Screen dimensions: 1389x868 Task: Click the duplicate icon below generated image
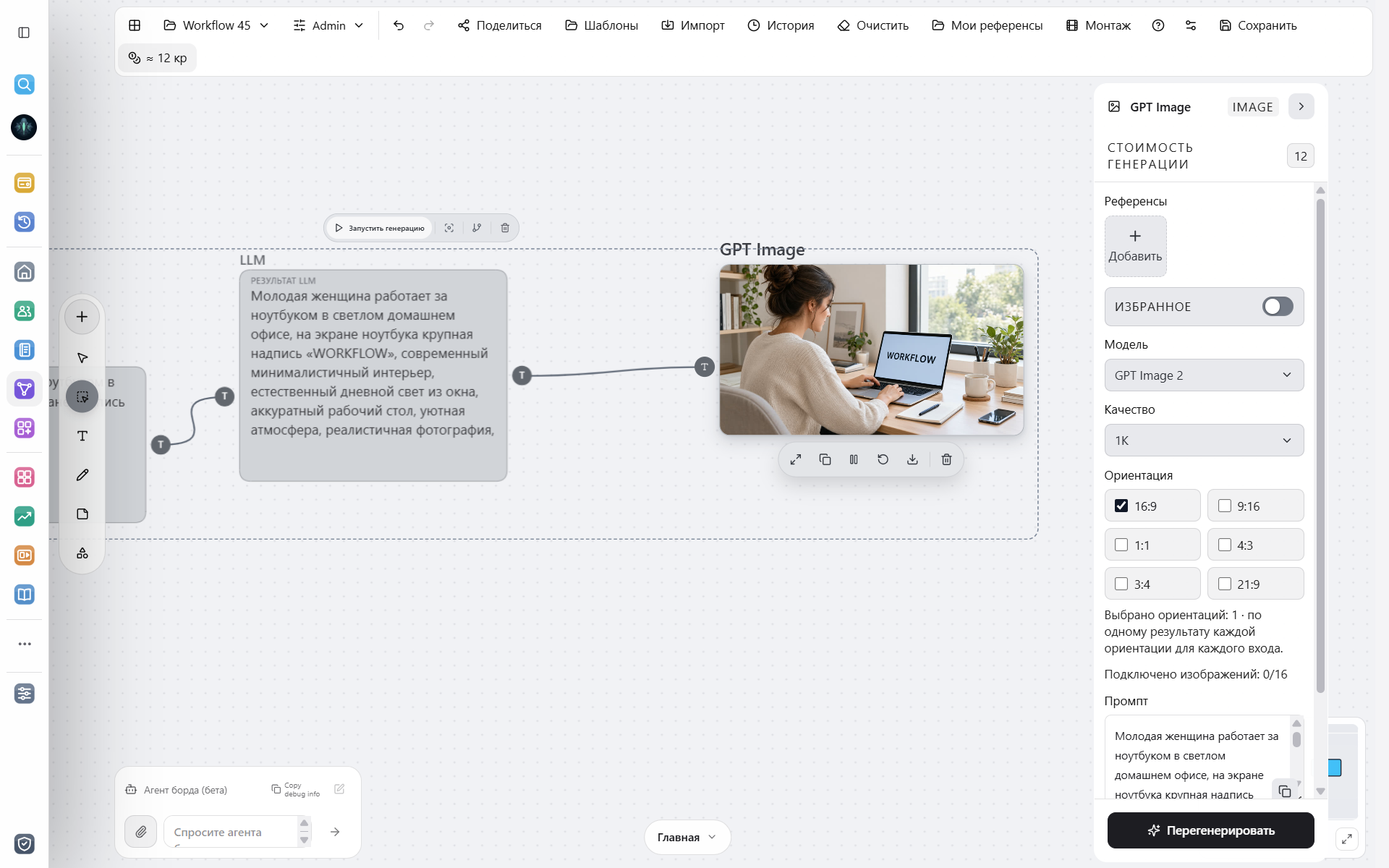[825, 459]
